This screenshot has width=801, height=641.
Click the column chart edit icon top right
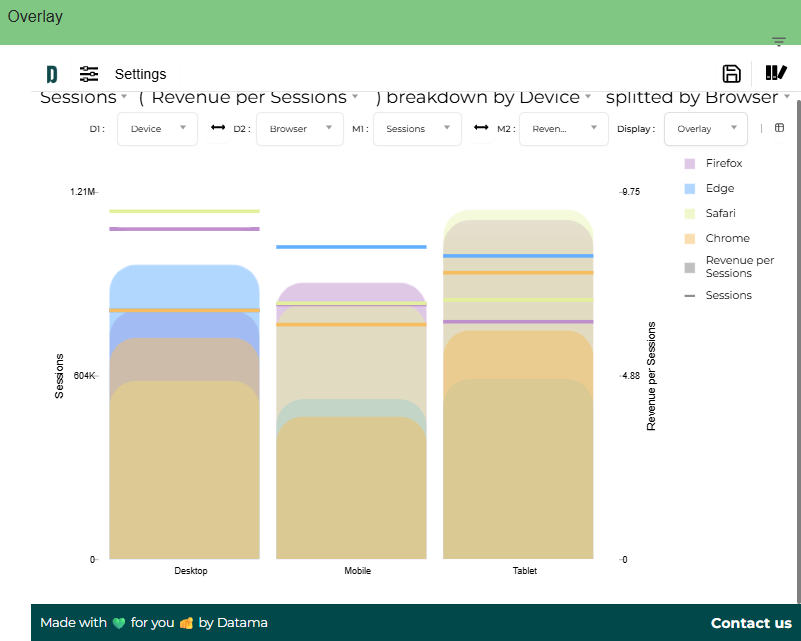point(776,73)
